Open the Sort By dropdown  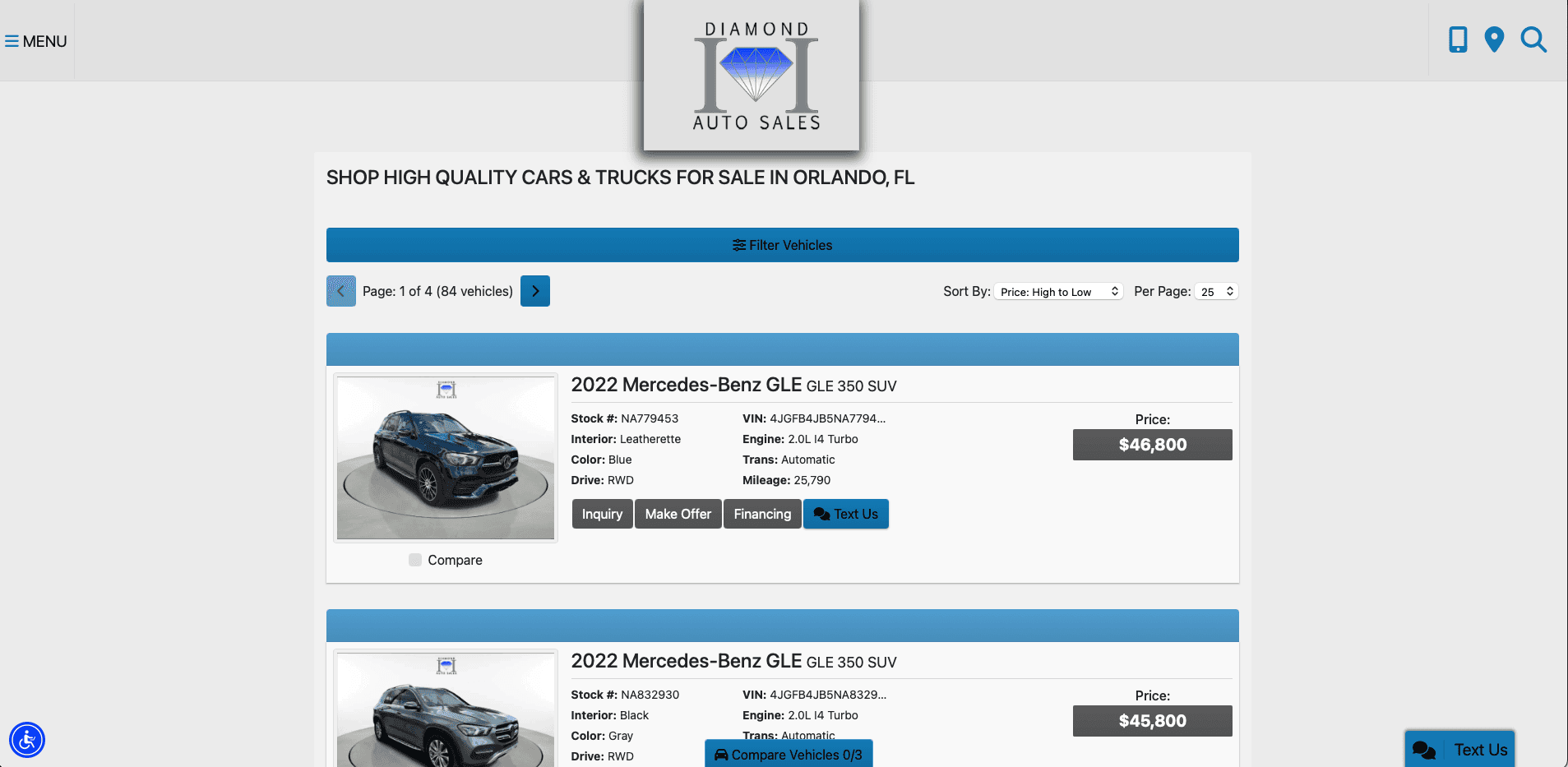pyautogui.click(x=1058, y=292)
